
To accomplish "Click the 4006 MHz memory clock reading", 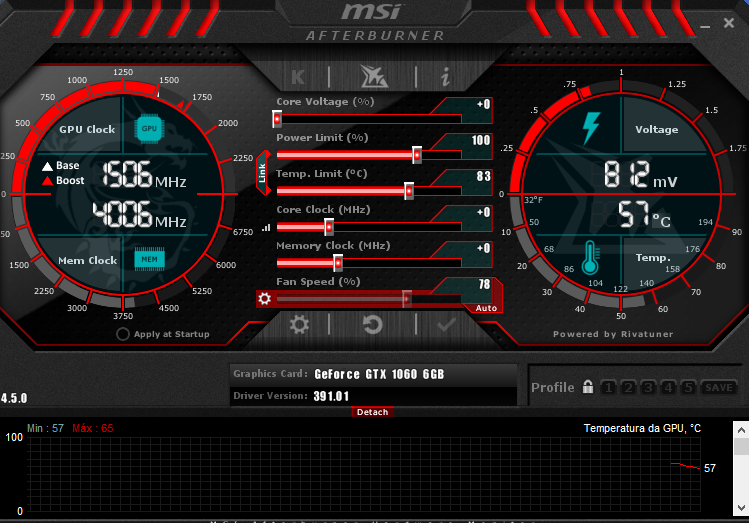I will click(x=139, y=214).
